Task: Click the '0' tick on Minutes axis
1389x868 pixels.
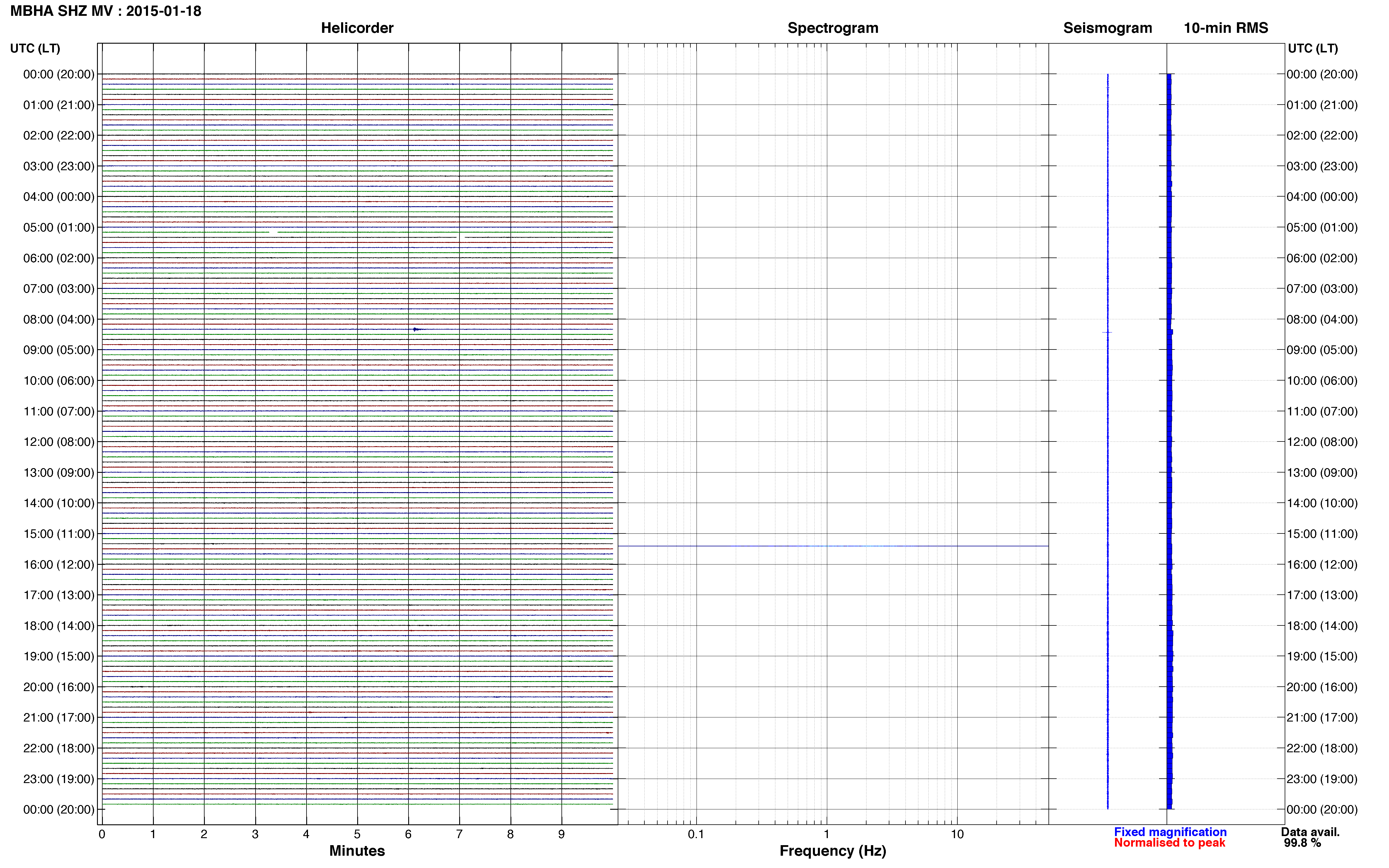Action: 102,835
